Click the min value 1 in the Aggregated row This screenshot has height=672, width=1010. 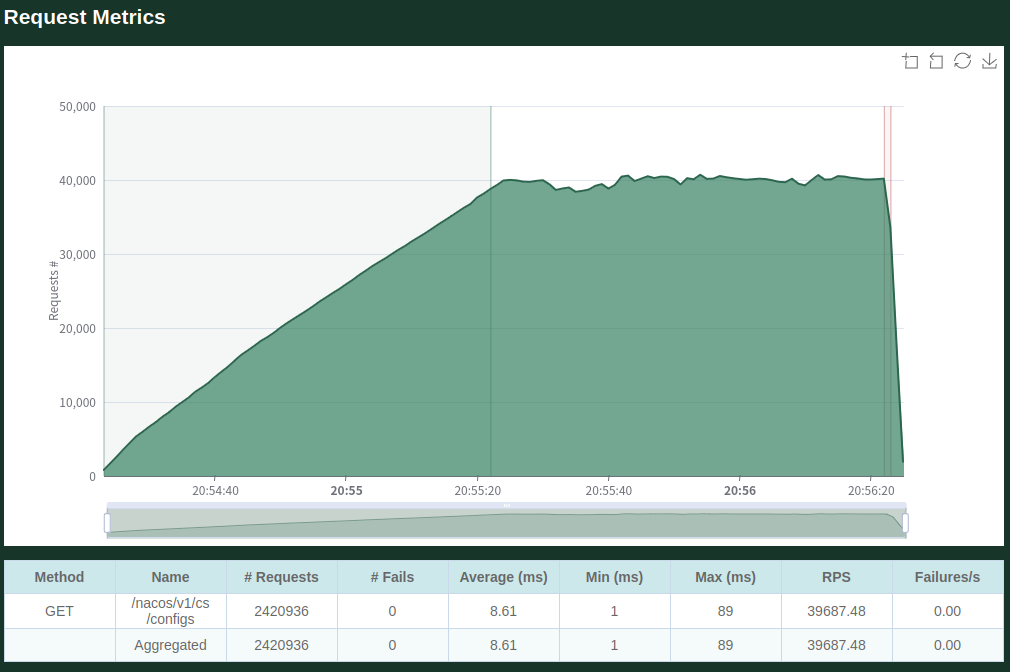click(615, 645)
